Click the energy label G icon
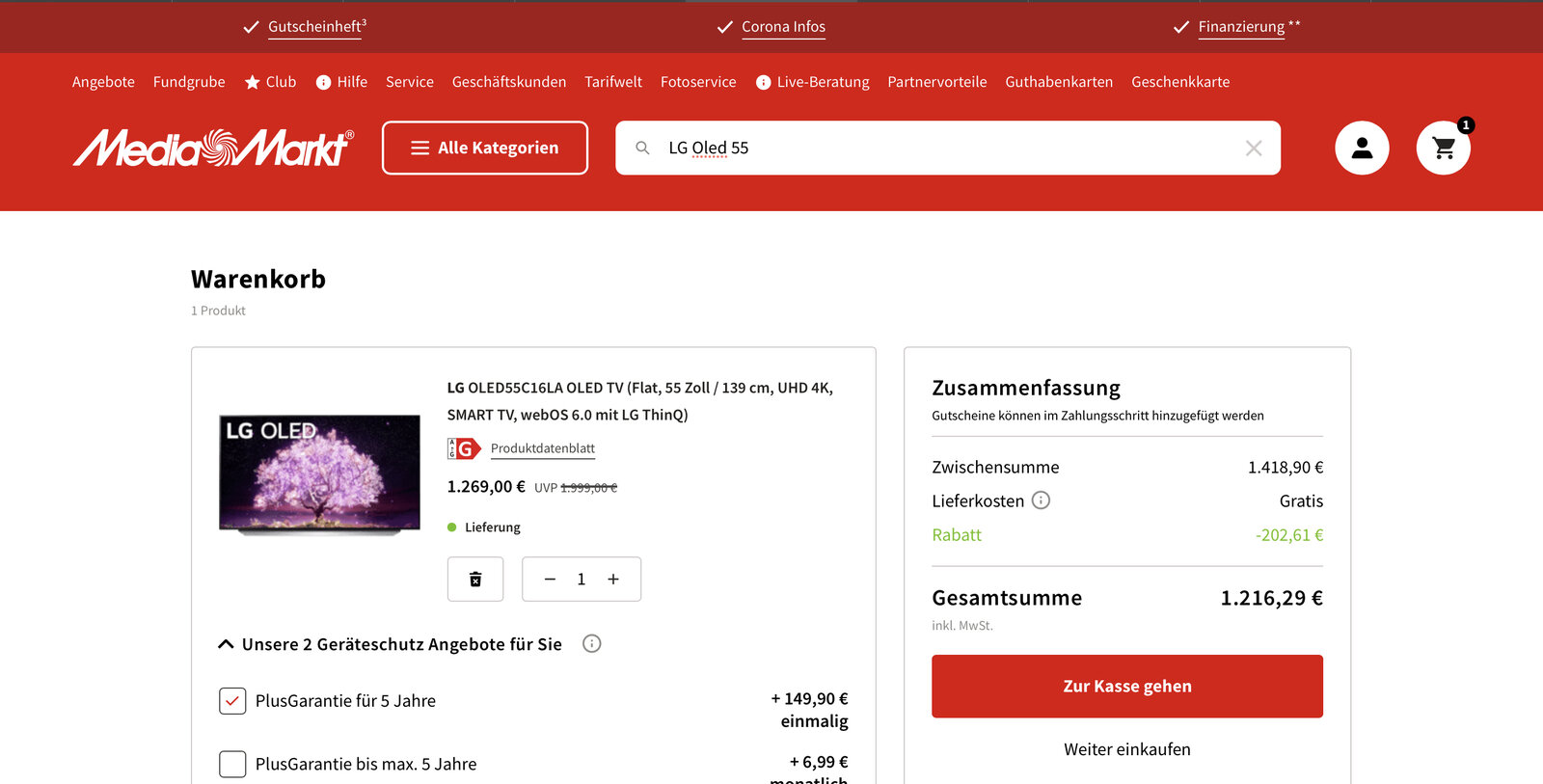 (x=464, y=448)
